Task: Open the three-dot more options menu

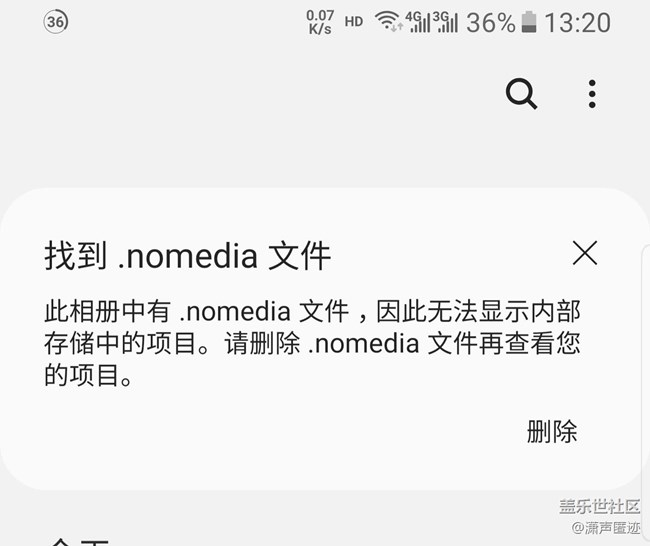Action: 592,94
